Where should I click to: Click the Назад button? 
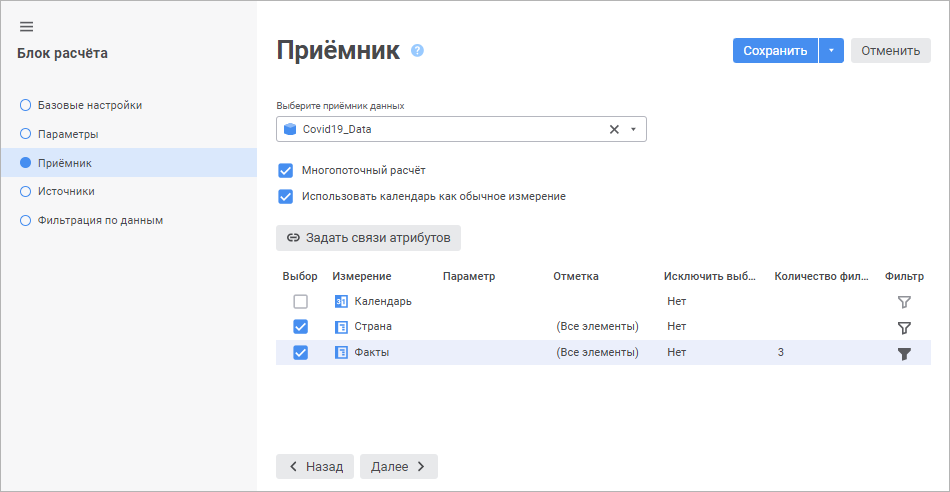coord(315,467)
